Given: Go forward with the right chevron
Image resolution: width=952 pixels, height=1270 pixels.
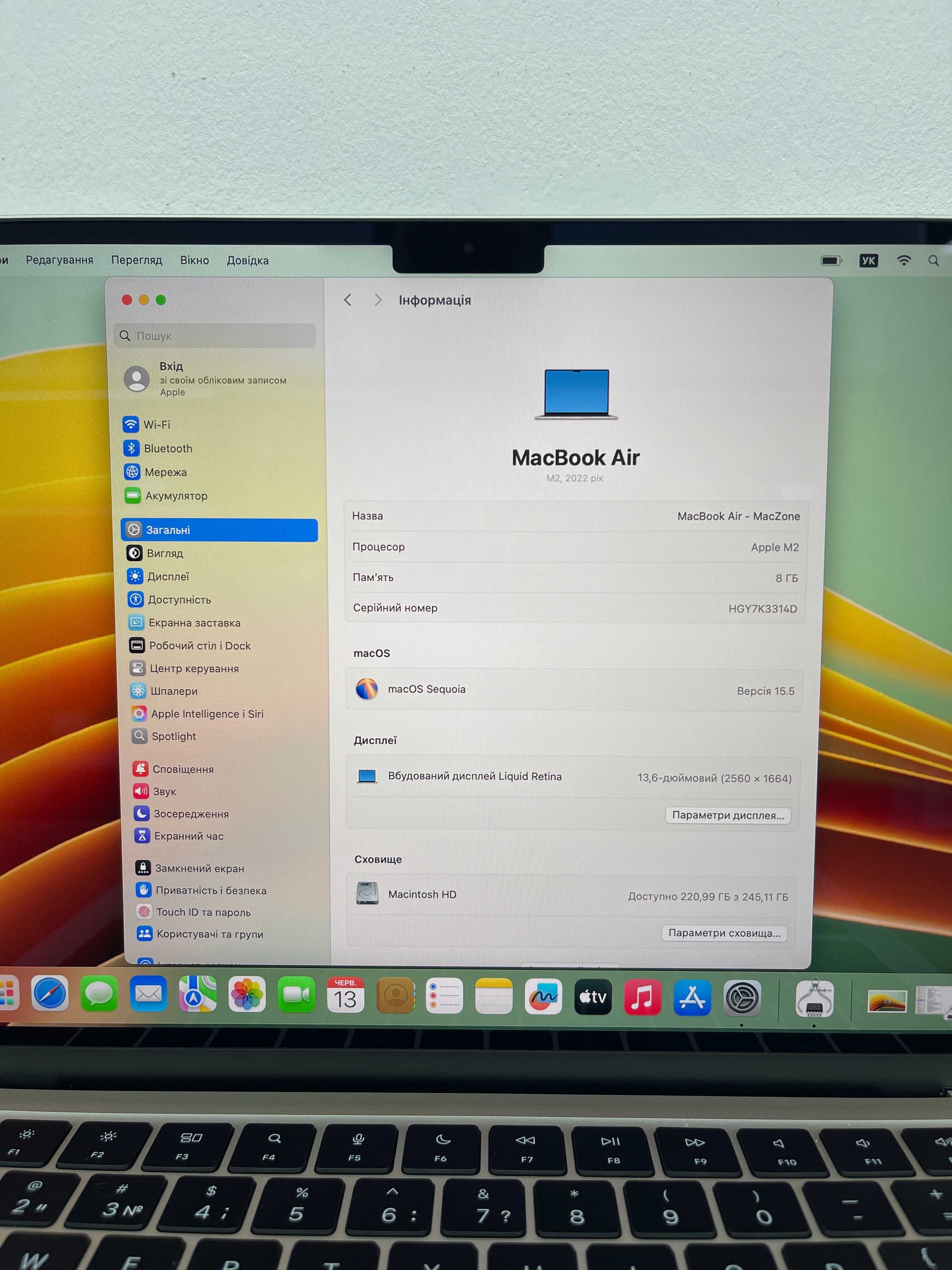Looking at the screenshot, I should click(377, 300).
